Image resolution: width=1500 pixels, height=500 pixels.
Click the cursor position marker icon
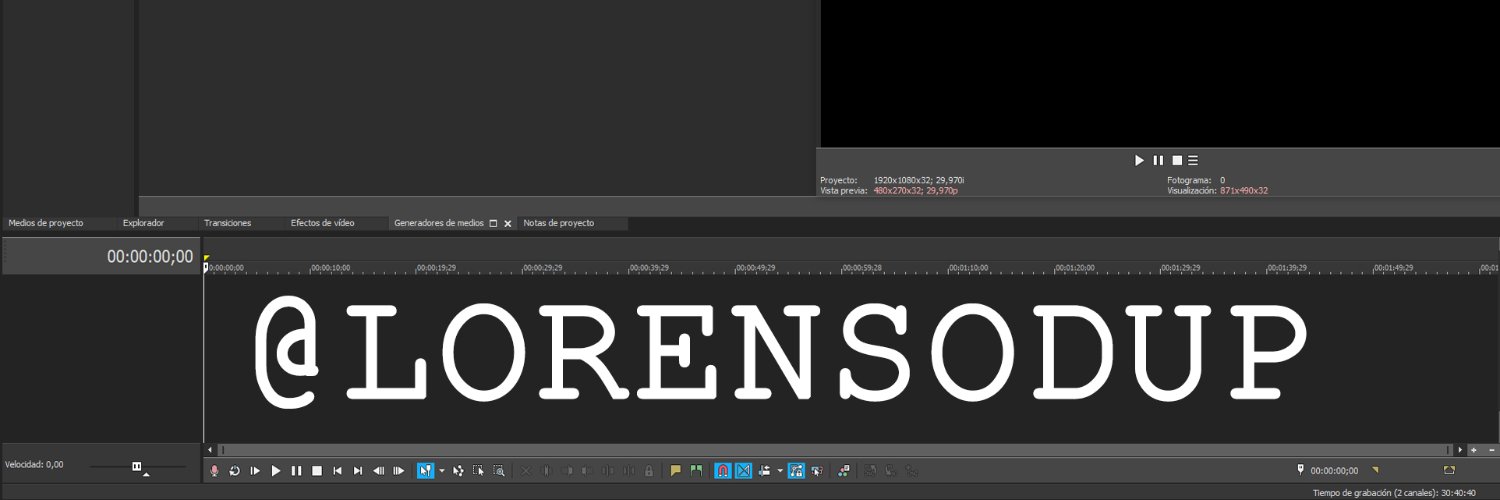click(x=1300, y=469)
